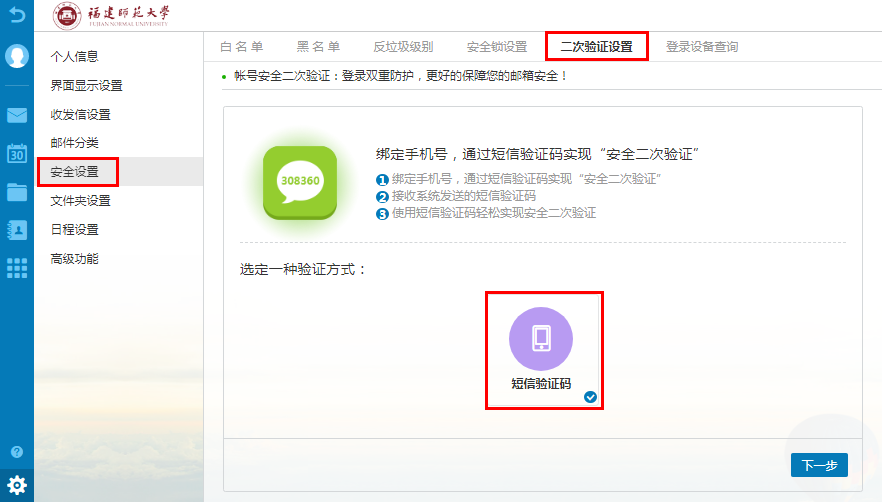This screenshot has height=502, width=882.
Task: Open the apps grid icon
Action: point(17,267)
